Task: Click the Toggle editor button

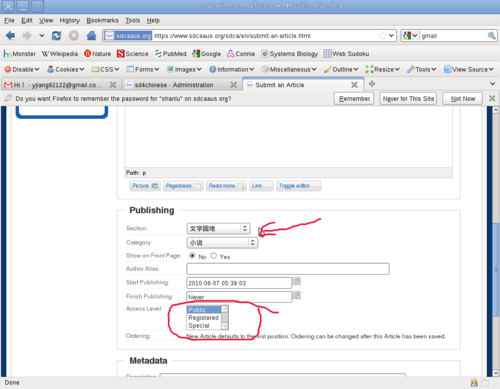Action: (x=298, y=186)
